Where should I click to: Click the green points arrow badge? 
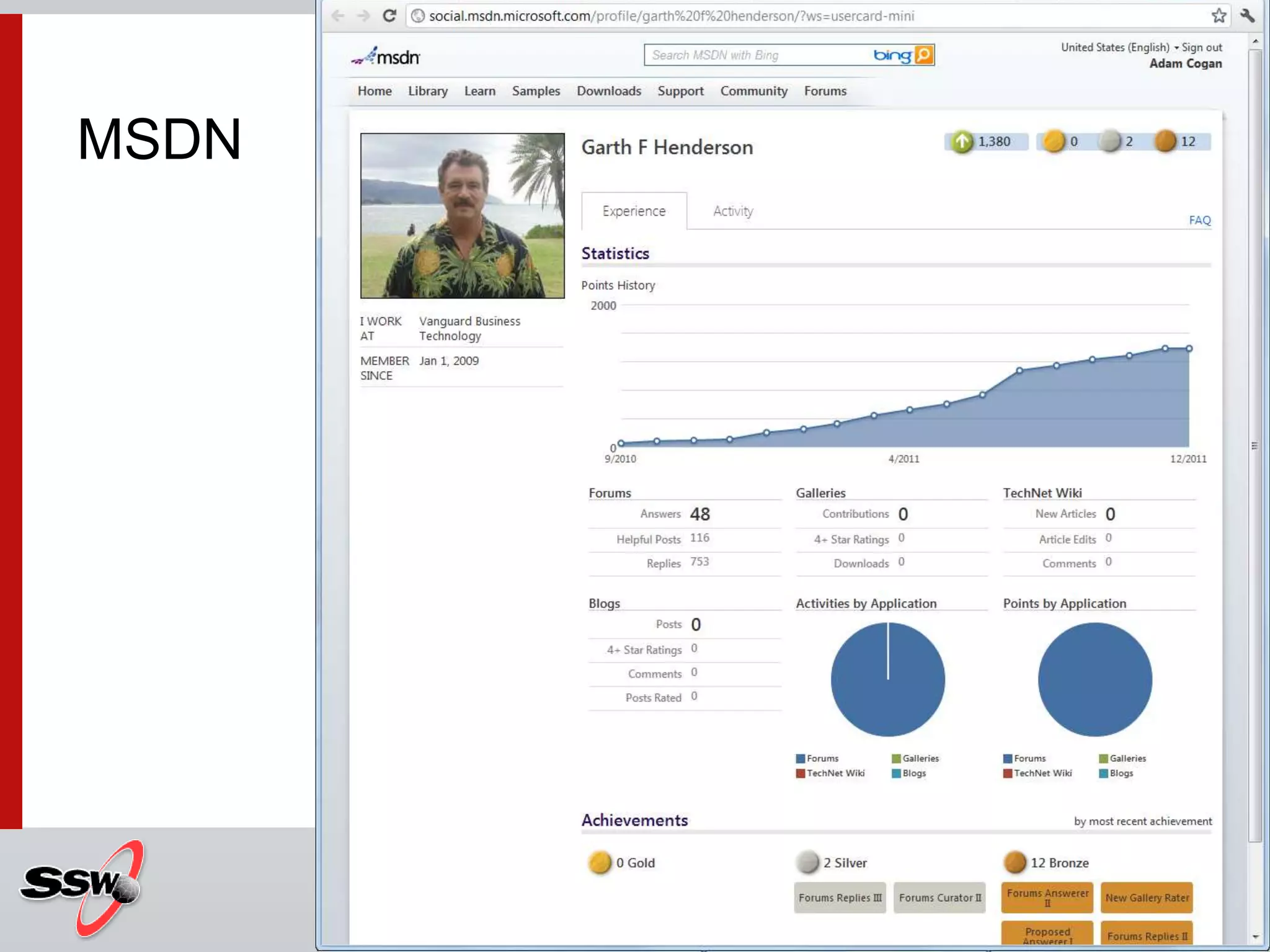pos(962,141)
